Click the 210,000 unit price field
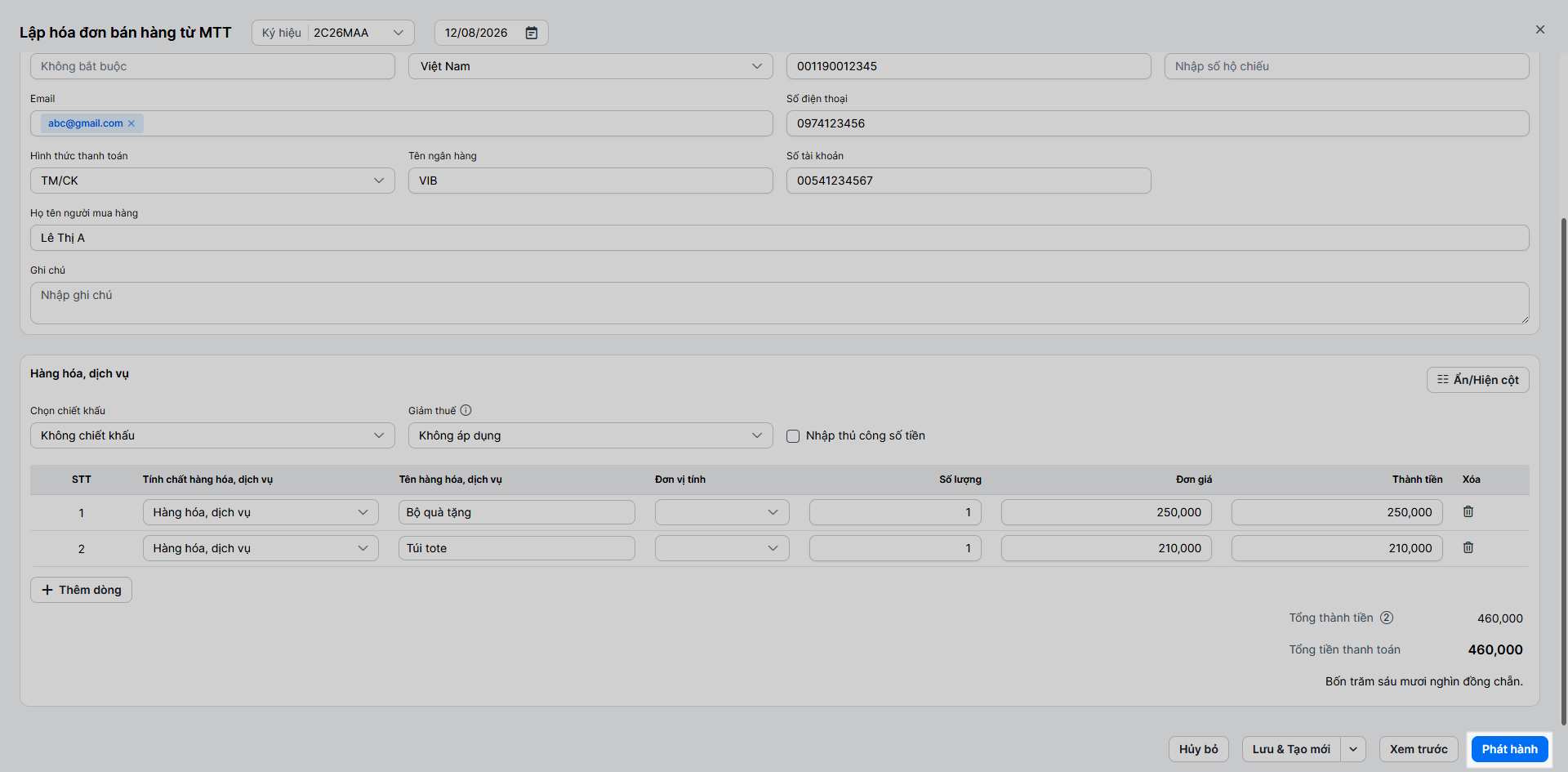The height and width of the screenshot is (772, 1568). click(1107, 548)
